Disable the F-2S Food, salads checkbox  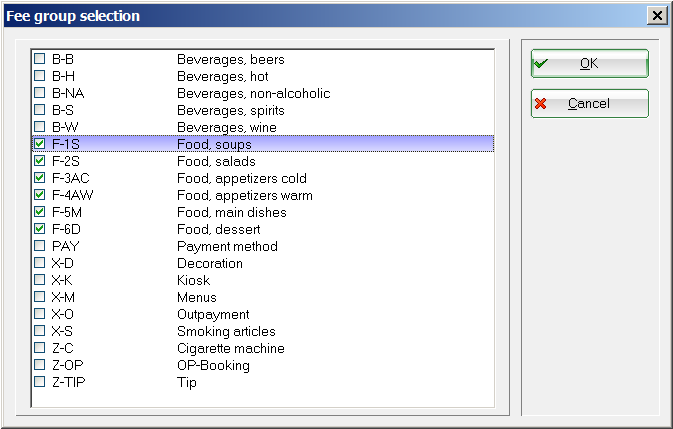(40, 162)
